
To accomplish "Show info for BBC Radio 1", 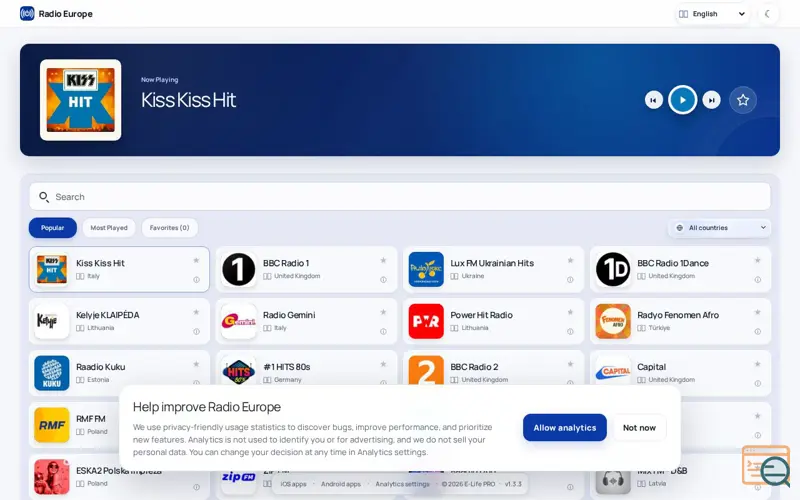I will pyautogui.click(x=383, y=280).
